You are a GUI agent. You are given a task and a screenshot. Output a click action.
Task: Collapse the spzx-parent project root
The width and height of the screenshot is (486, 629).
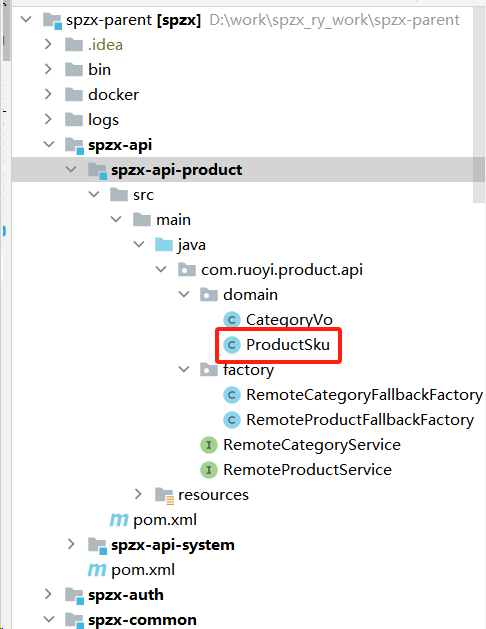point(26,19)
